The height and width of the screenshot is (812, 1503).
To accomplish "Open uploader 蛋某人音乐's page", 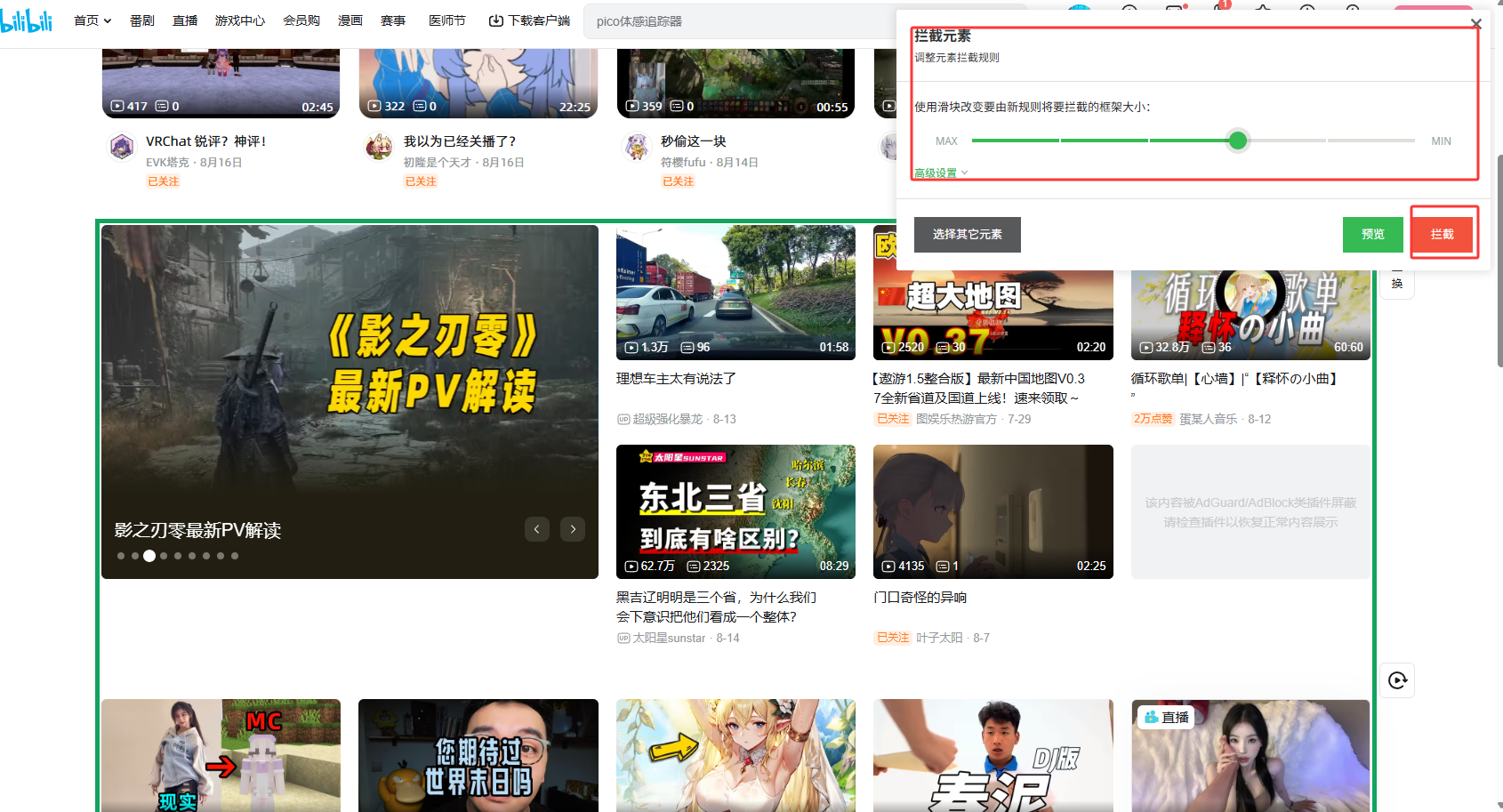I will pos(1208,419).
